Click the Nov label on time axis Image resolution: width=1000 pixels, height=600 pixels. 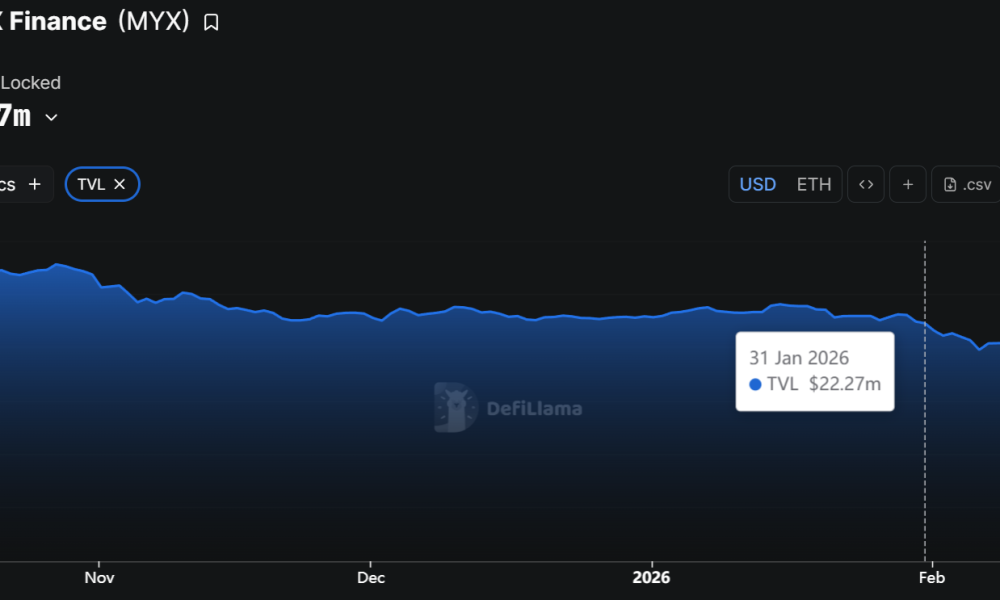click(x=99, y=578)
